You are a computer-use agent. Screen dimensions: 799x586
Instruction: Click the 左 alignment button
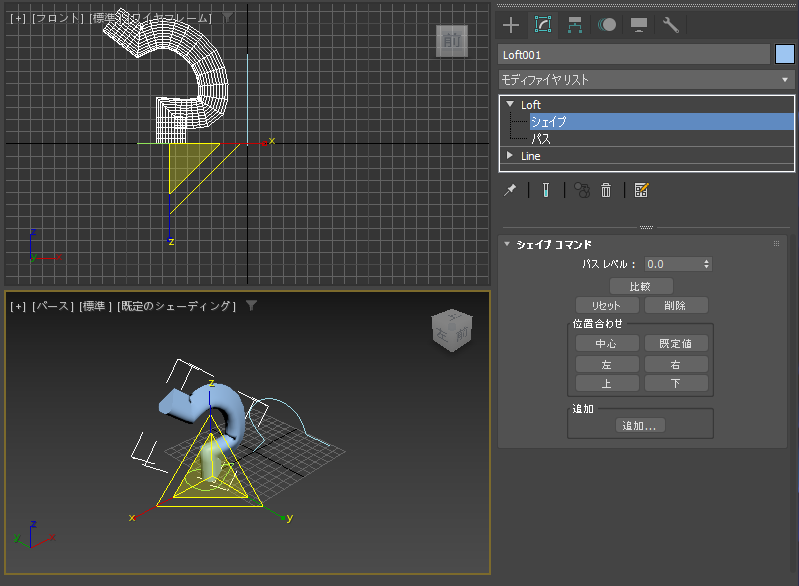coord(607,364)
